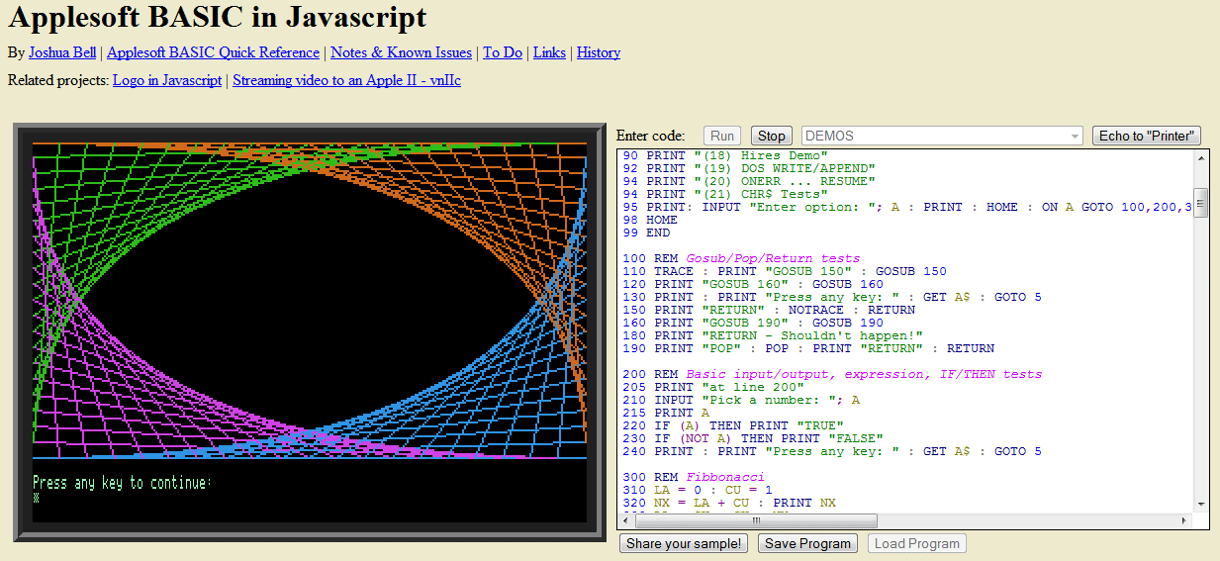Viewport: 1220px width, 561px height.
Task: Click the "Enter code:" label
Action: [x=651, y=136]
